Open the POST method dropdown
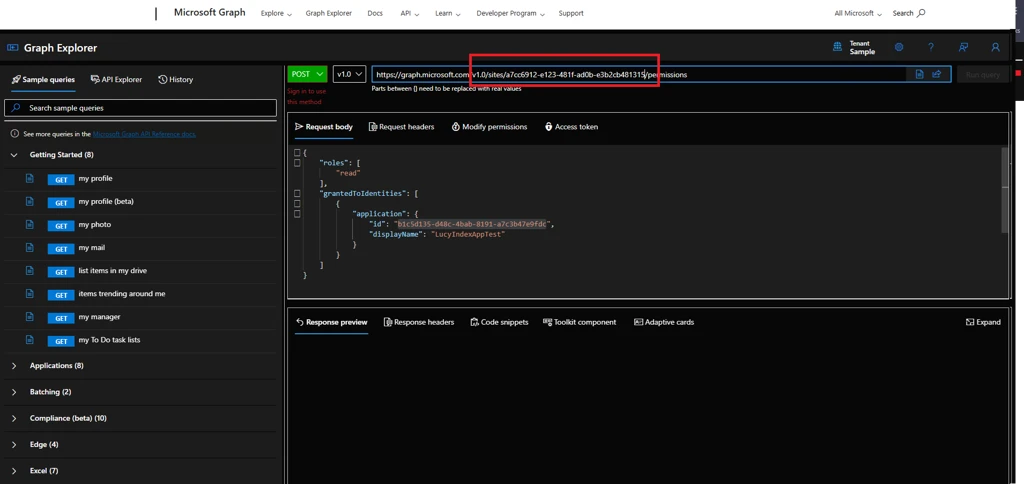1024x484 pixels. [307, 74]
